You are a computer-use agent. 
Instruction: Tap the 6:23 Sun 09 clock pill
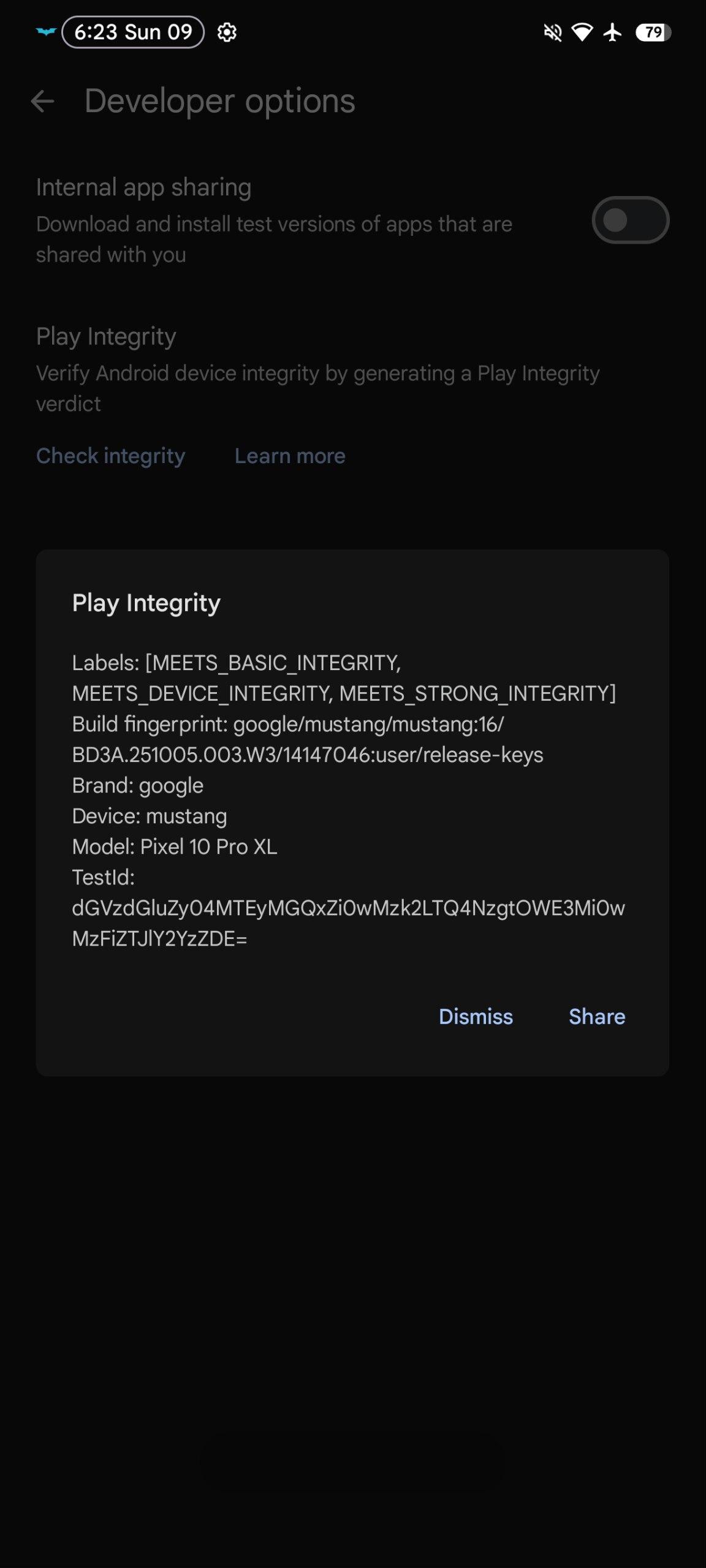tap(133, 32)
